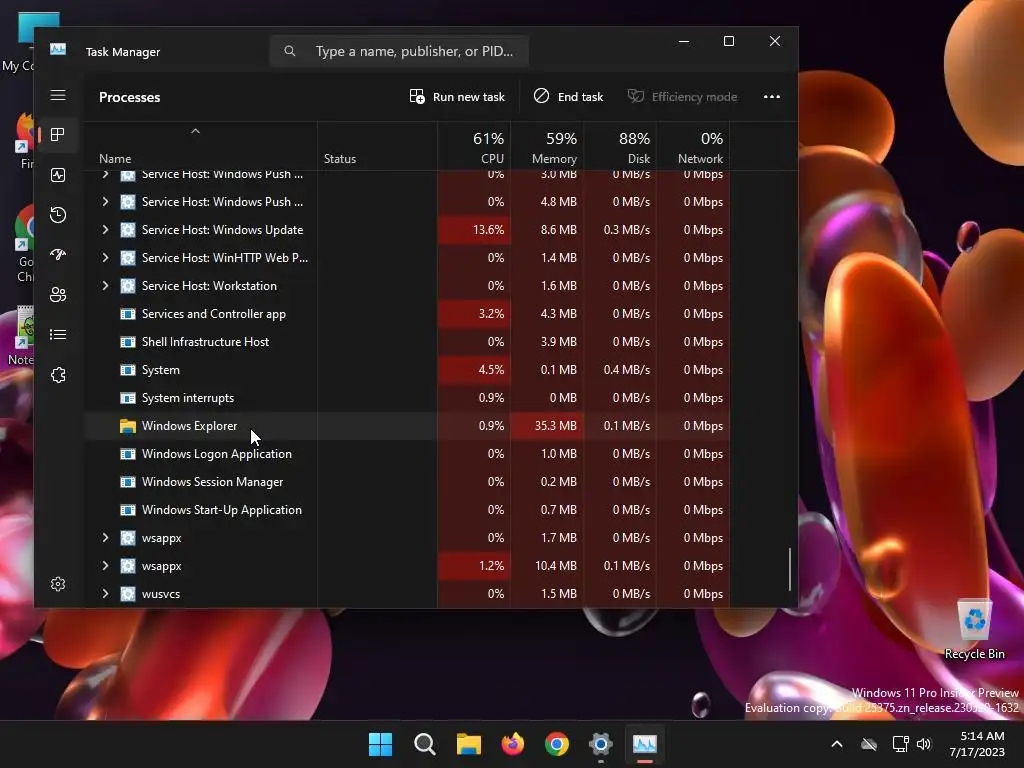Open the Performance sidebar icon
The height and width of the screenshot is (768, 1024).
[x=58, y=175]
